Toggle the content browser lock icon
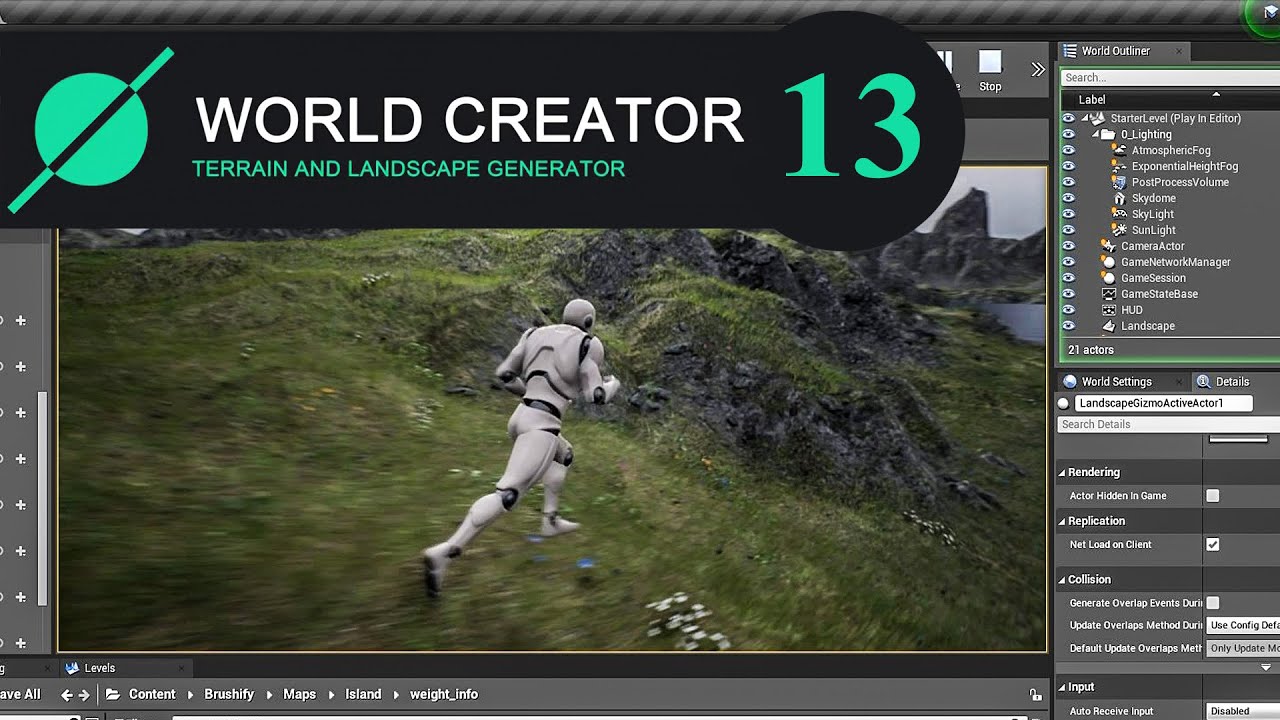 coord(1035,695)
